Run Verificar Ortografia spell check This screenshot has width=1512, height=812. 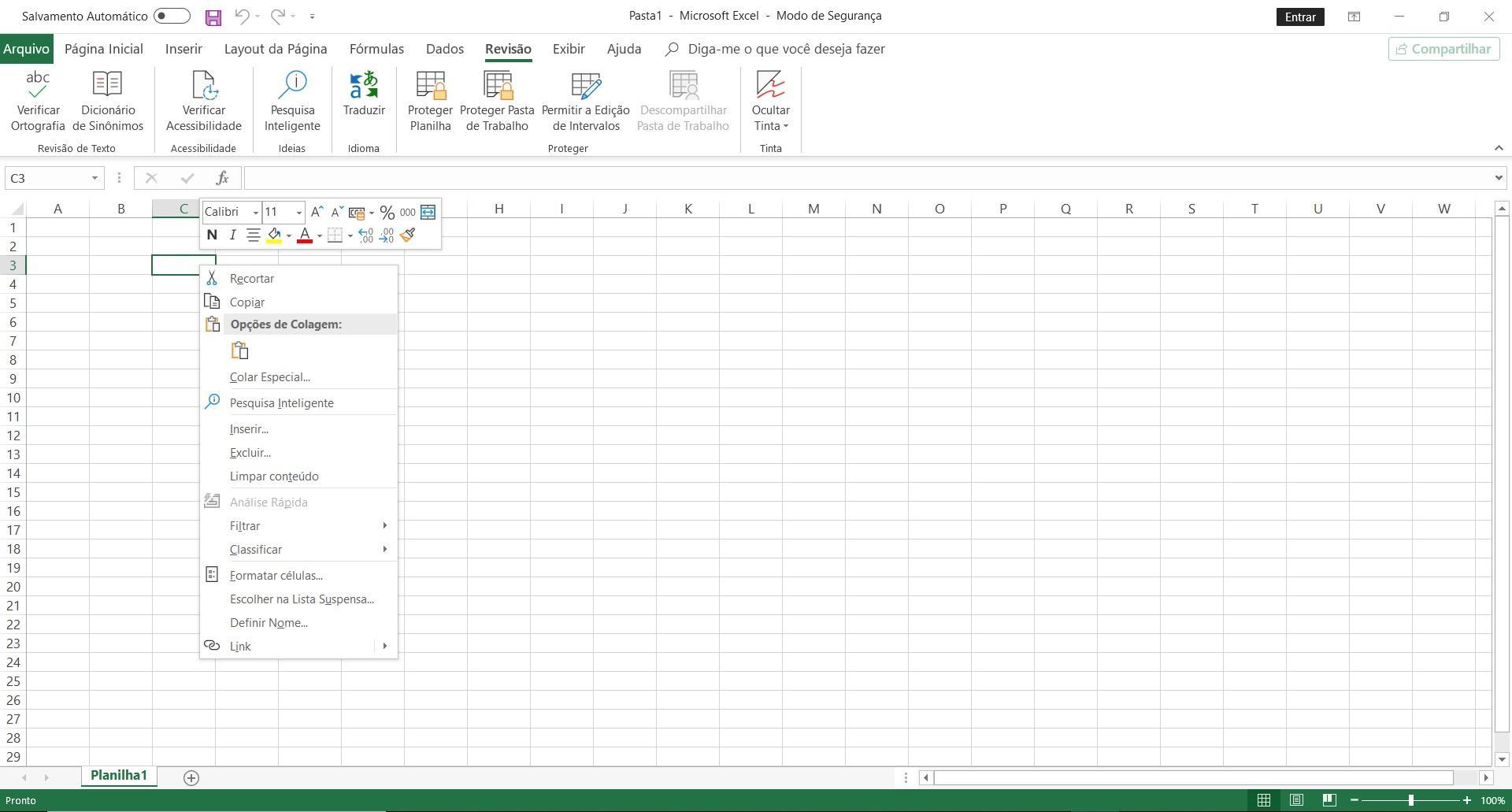(38, 102)
